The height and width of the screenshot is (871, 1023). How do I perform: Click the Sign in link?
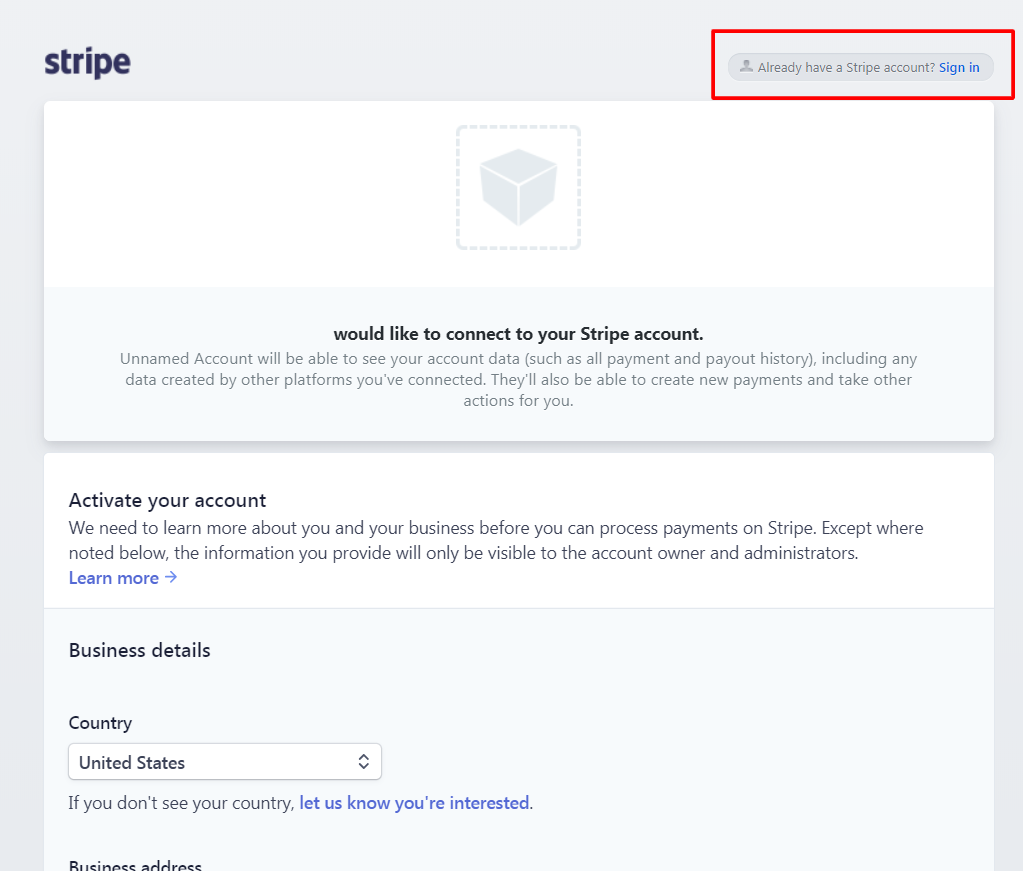(959, 67)
